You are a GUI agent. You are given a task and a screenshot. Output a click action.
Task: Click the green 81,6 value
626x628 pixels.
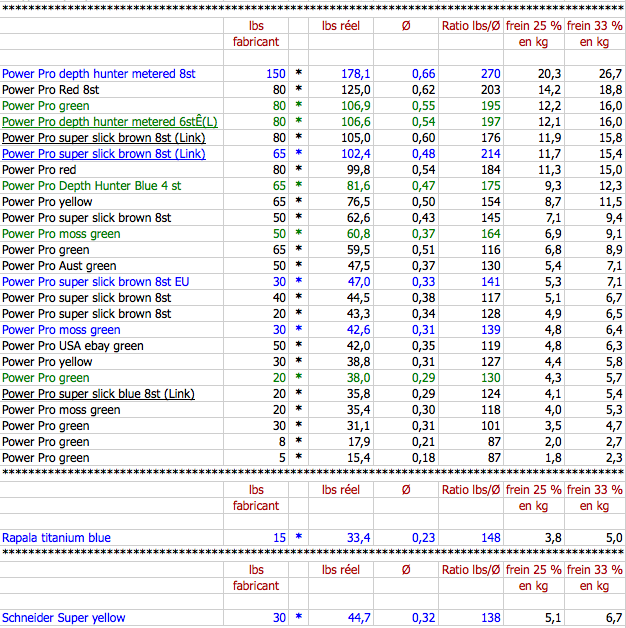[358, 186]
